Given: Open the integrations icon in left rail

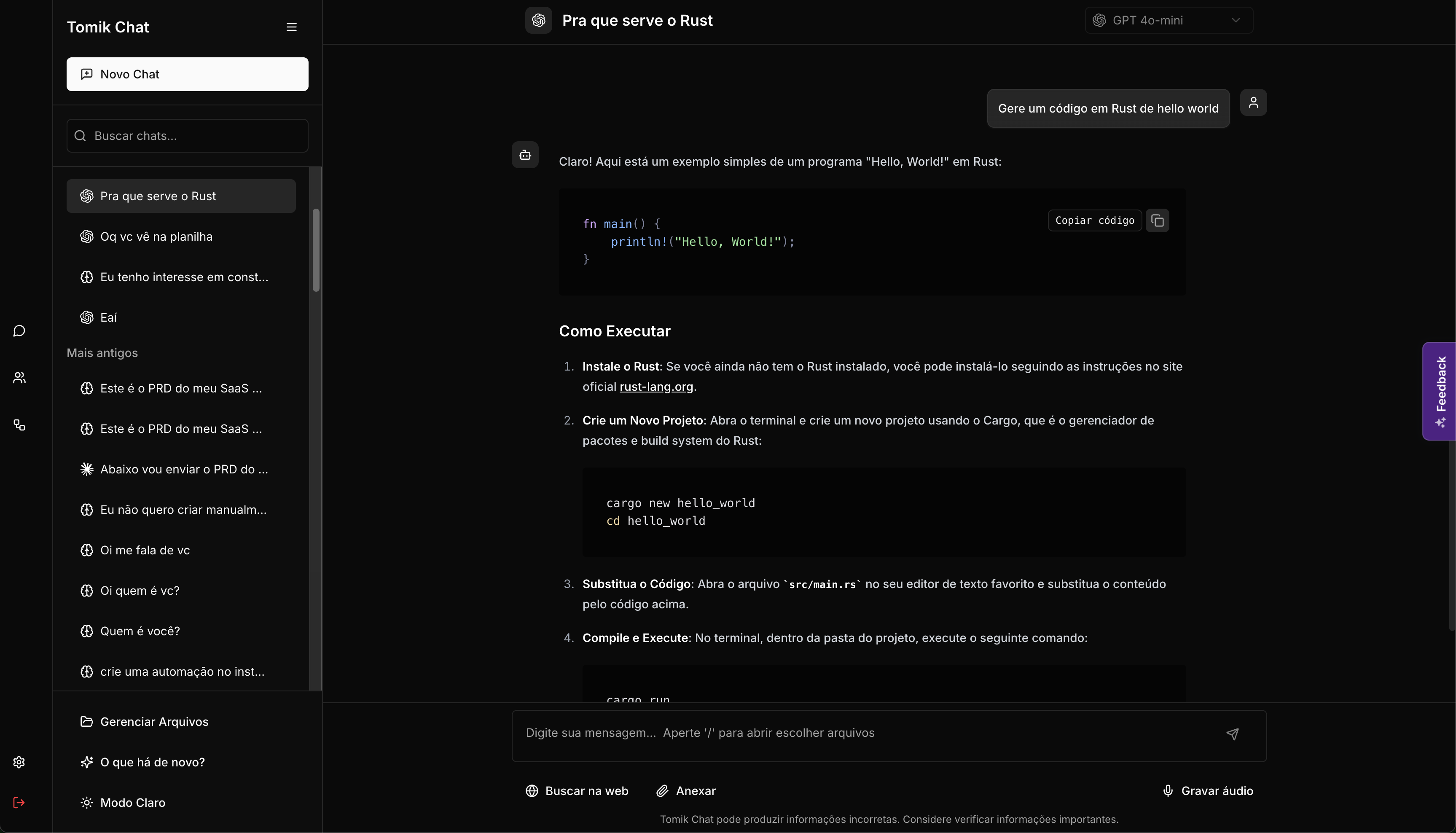Looking at the screenshot, I should point(19,425).
